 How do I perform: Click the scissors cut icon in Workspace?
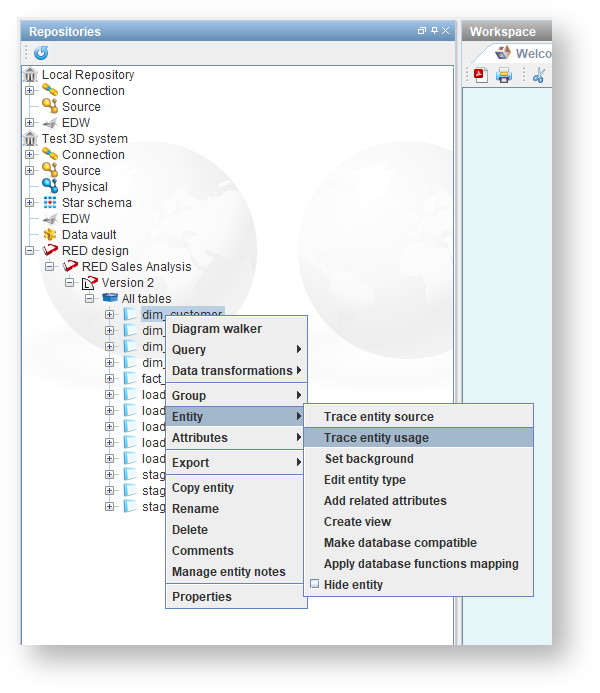[539, 76]
